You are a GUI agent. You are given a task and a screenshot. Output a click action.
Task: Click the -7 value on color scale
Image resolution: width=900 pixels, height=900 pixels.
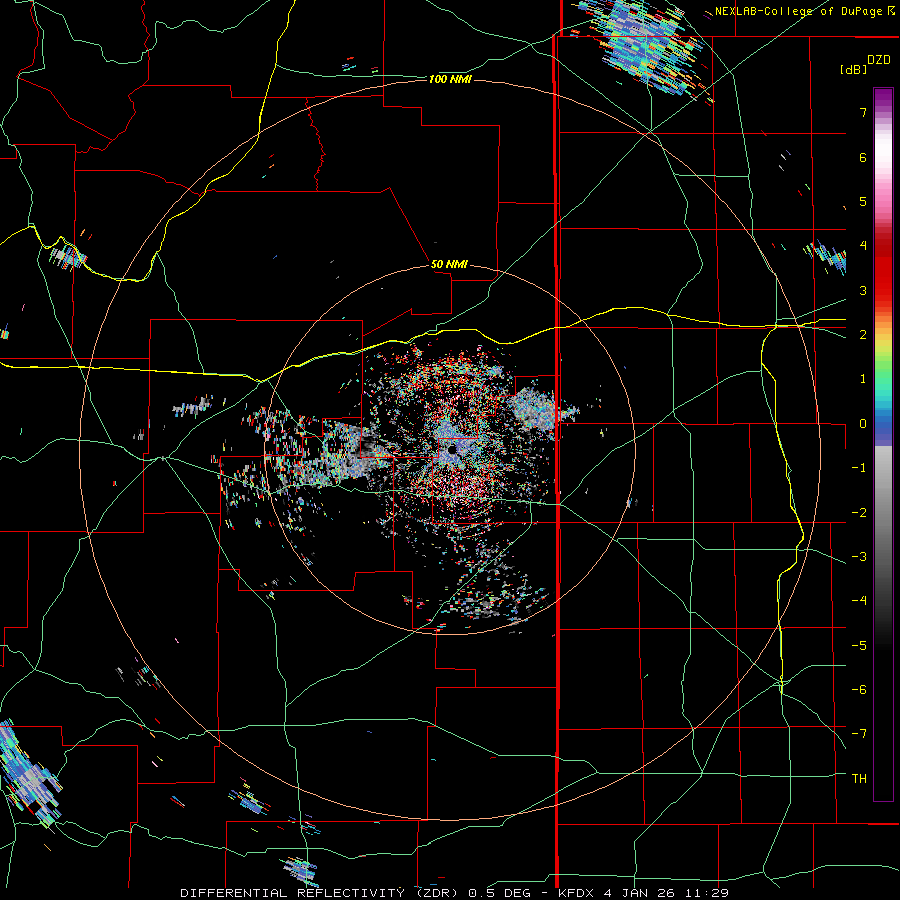coord(859,734)
